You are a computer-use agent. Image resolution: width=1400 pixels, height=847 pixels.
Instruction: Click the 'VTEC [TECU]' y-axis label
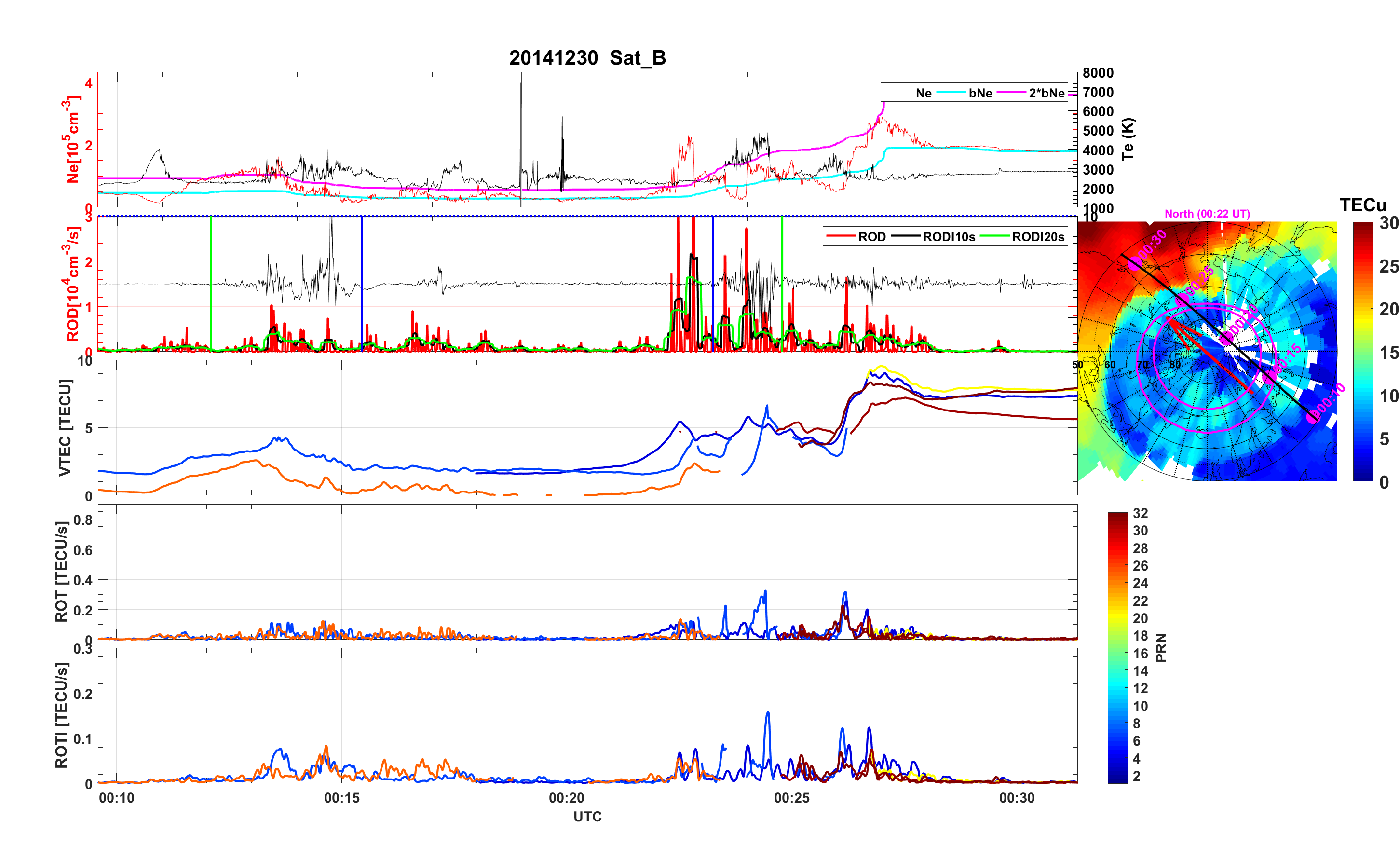(65, 427)
